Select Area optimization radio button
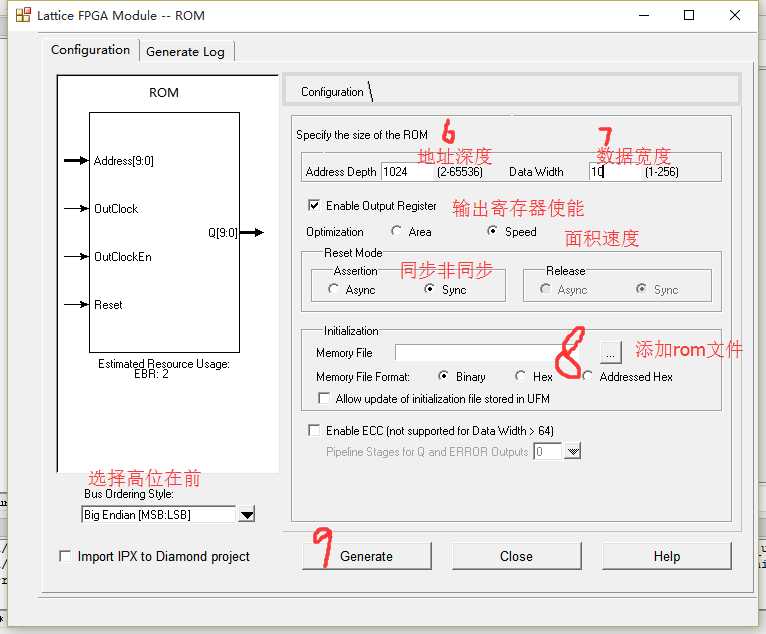 [396, 231]
